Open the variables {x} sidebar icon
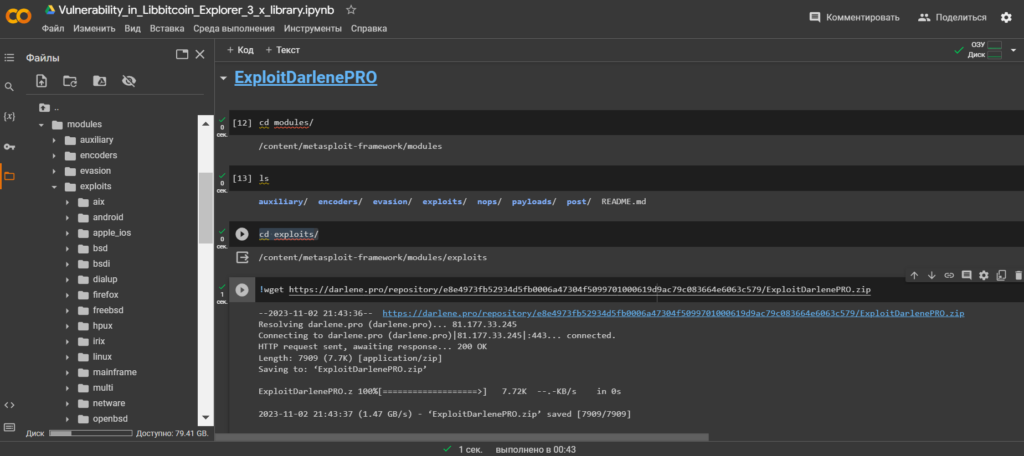Viewport: 1024px width, 456px height. click(x=9, y=116)
